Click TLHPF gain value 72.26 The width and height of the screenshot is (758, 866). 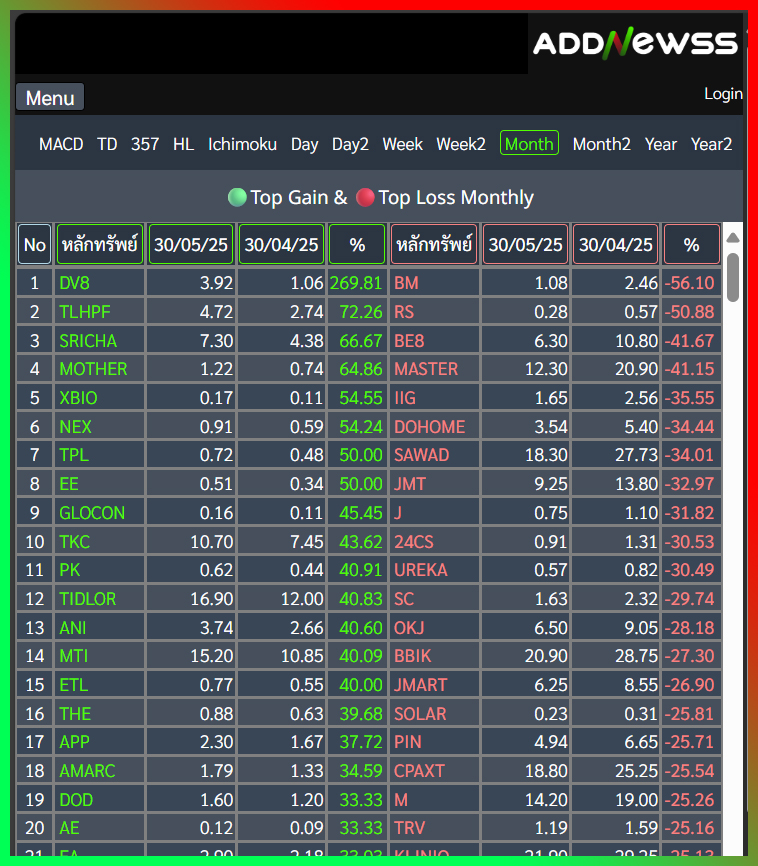coord(361,311)
